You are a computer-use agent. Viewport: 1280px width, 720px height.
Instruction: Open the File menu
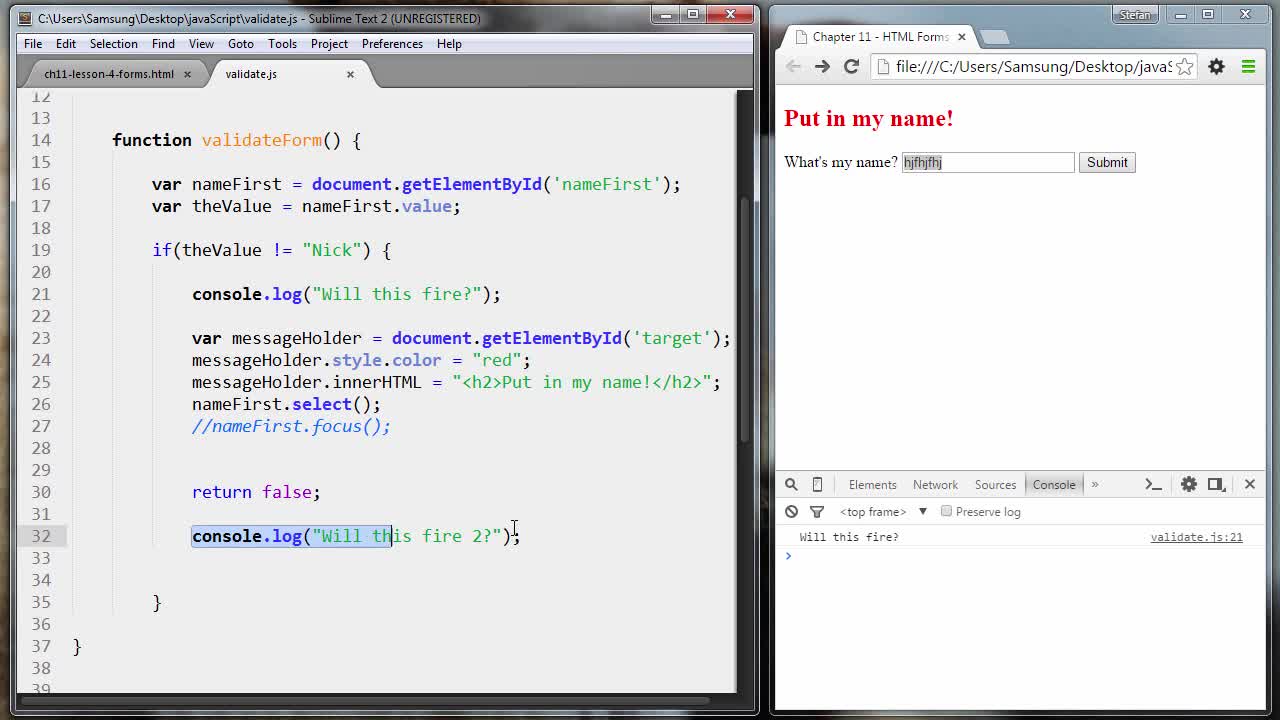[33, 44]
